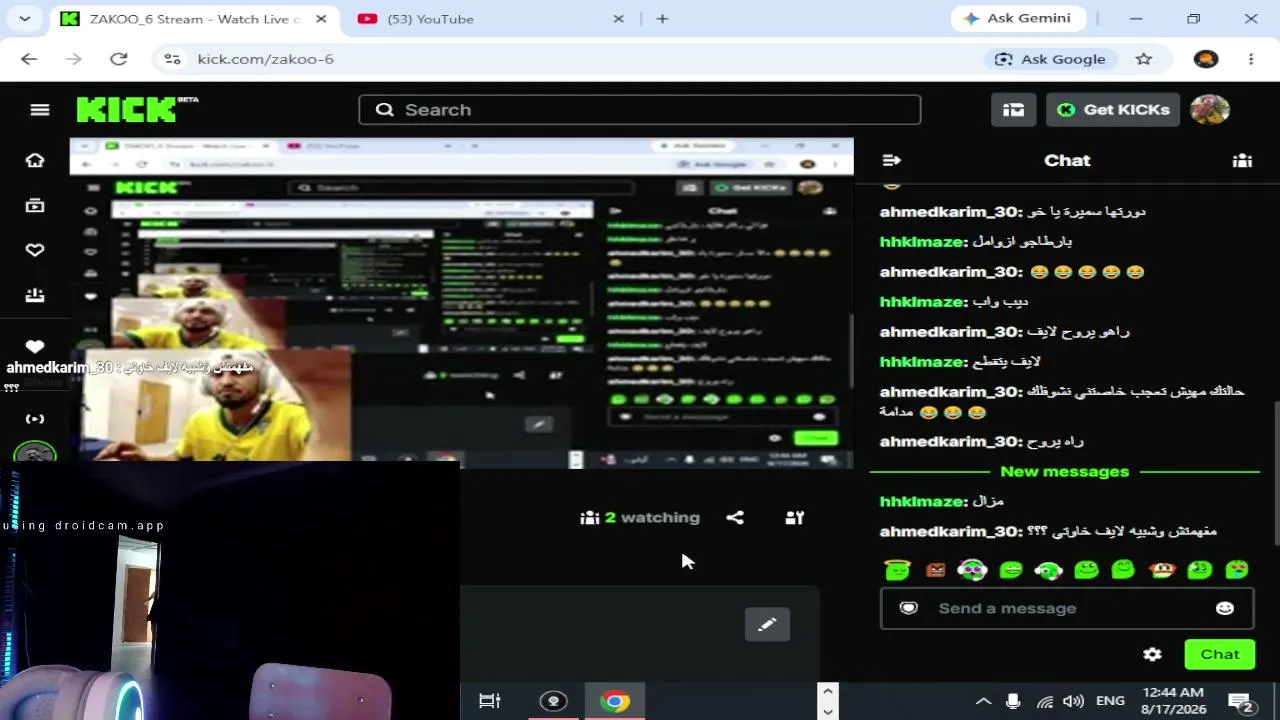The image size is (1280, 720).
Task: Open the Wi-Fi network tray icon
Action: [1044, 701]
